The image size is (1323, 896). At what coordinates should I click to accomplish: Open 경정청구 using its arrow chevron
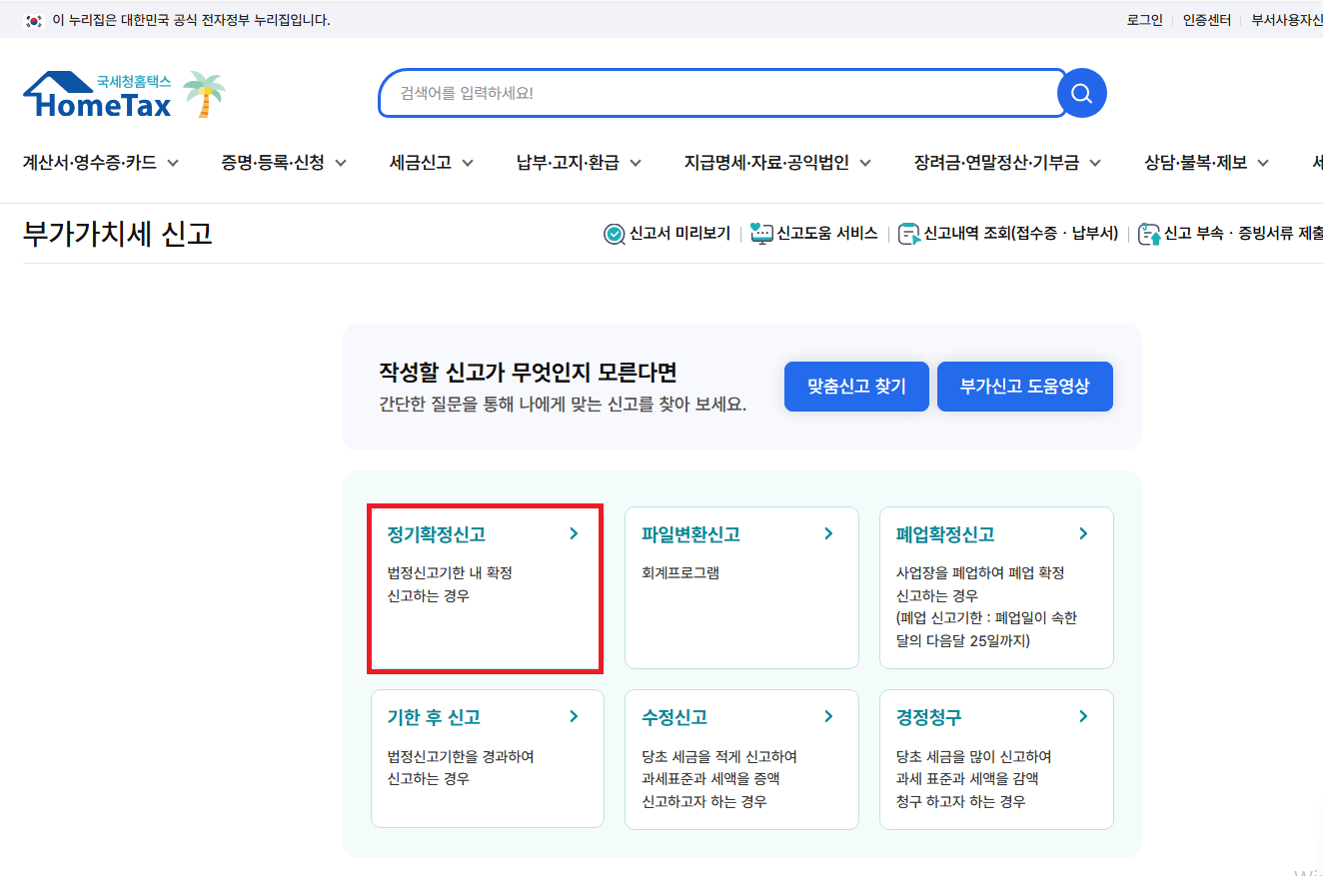pyautogui.click(x=1082, y=716)
